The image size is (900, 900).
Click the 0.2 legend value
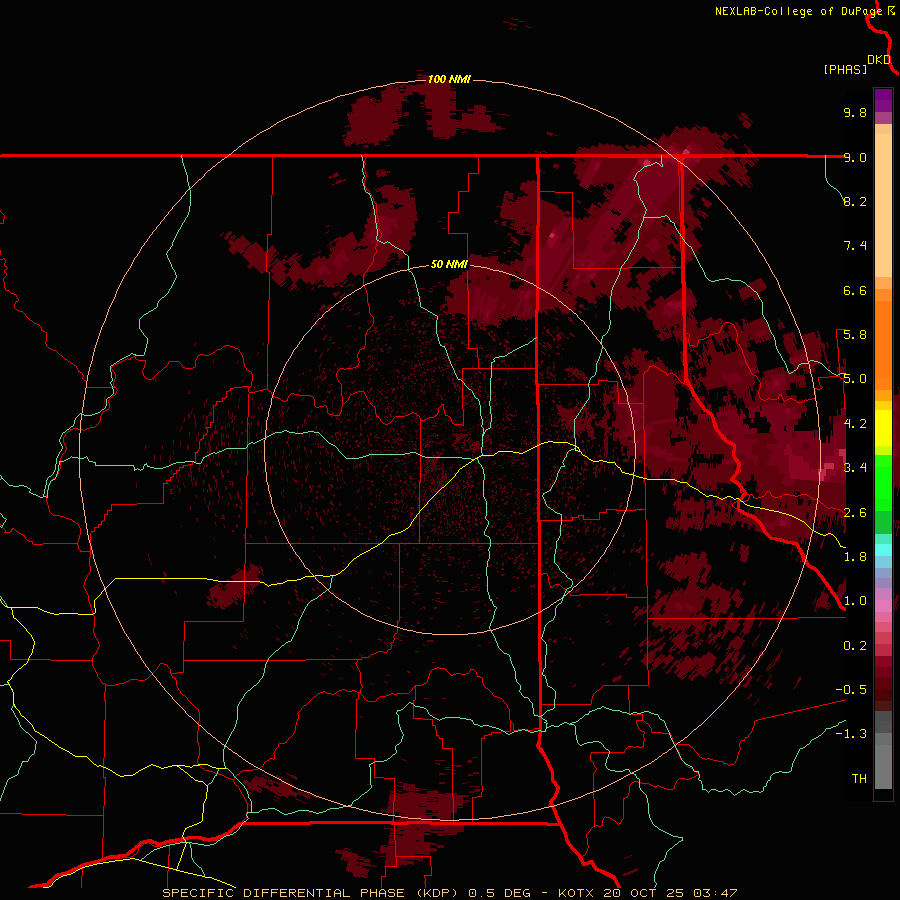(x=855, y=646)
